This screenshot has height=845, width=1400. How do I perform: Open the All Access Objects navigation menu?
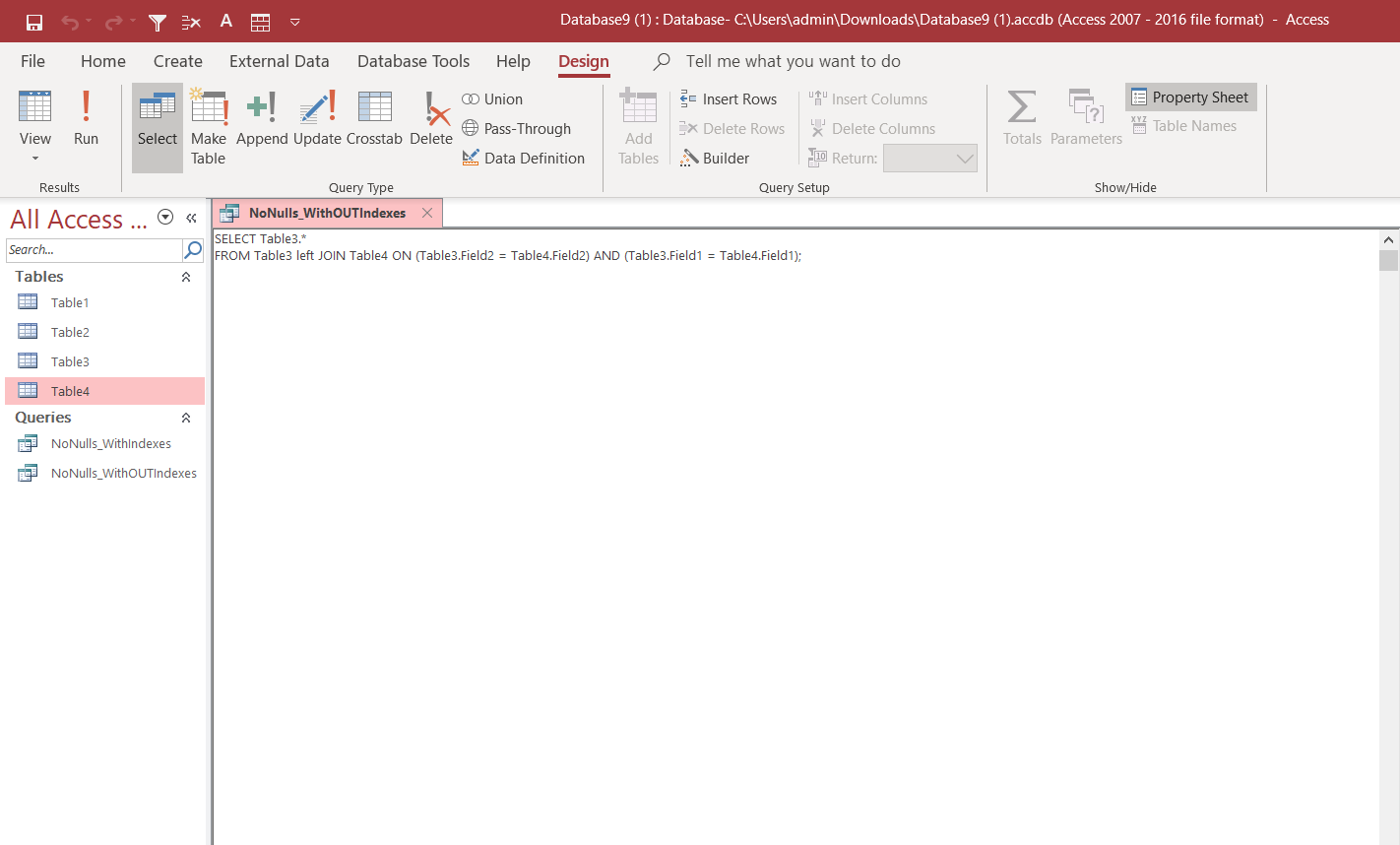(x=165, y=218)
